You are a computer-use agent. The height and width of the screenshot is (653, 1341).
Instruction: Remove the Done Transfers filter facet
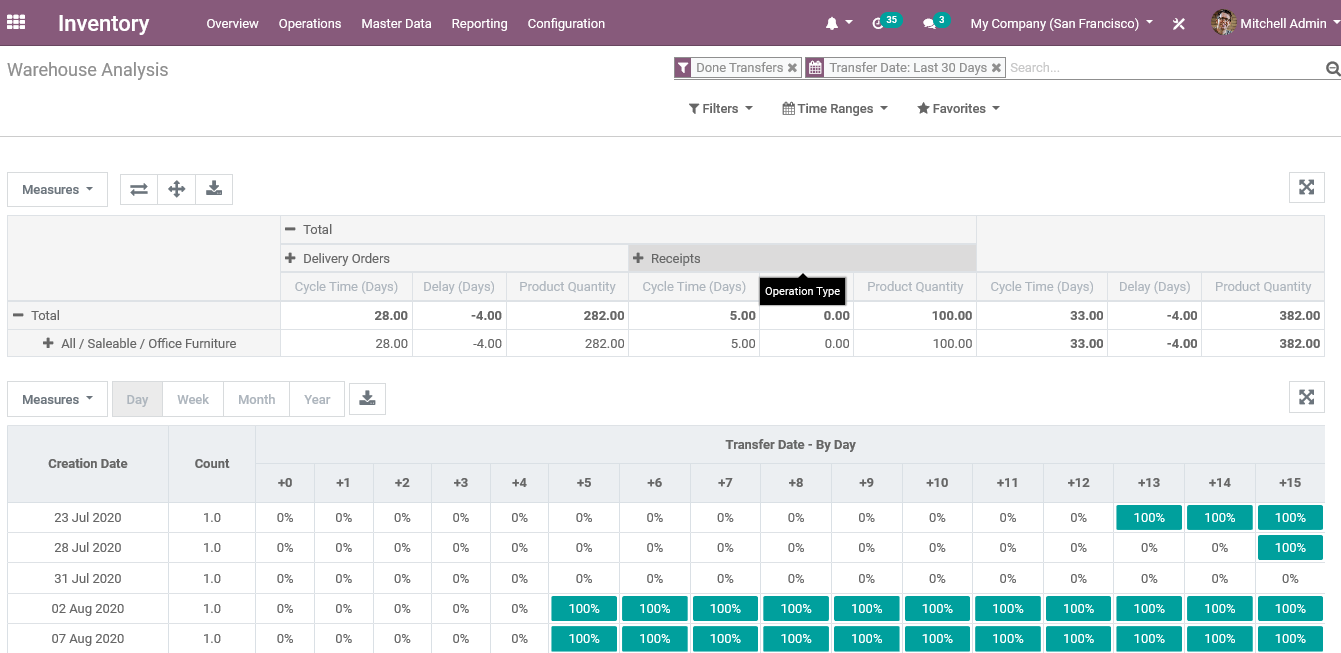point(792,68)
